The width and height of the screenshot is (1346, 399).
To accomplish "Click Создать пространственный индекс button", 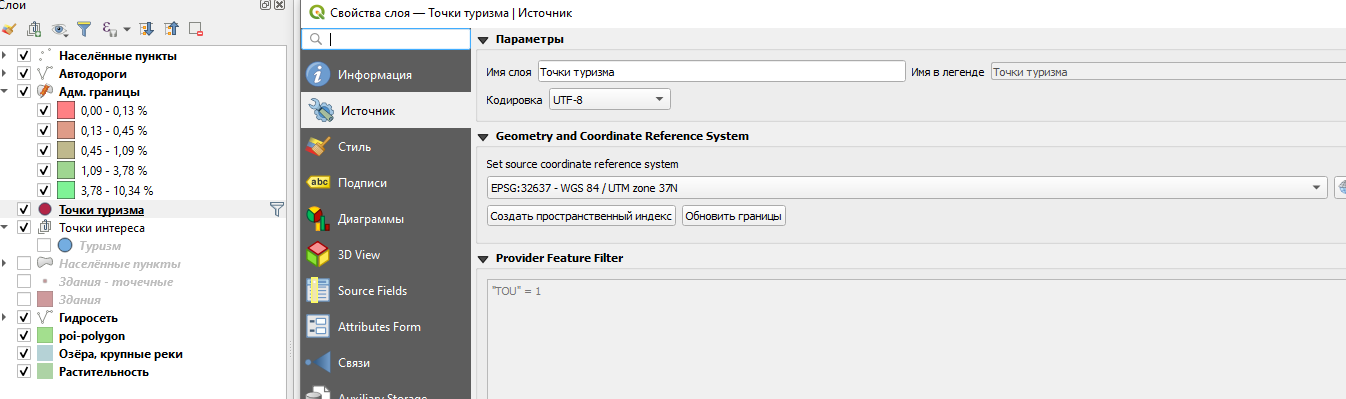I will [x=581, y=215].
